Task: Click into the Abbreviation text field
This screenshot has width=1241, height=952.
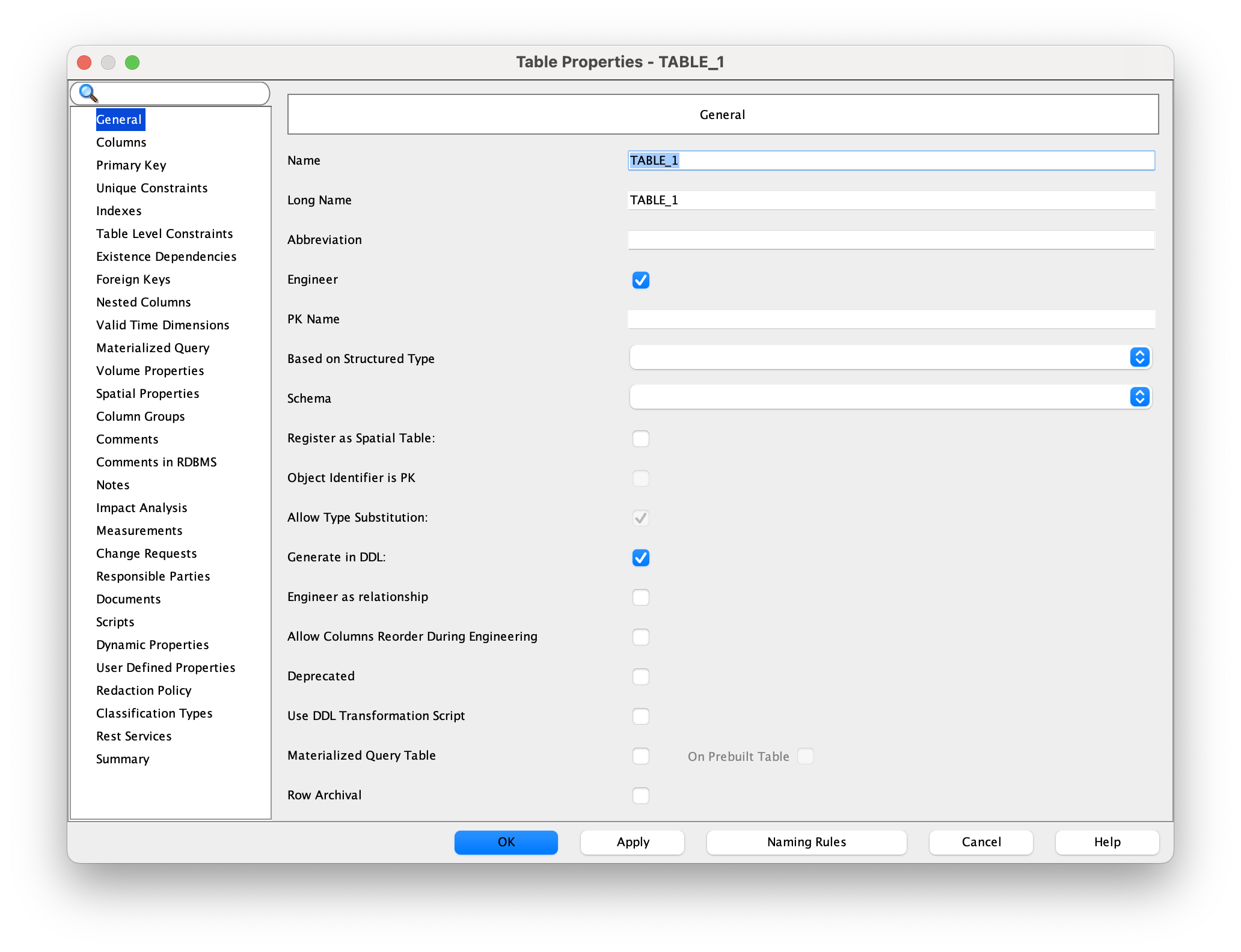Action: 890,240
